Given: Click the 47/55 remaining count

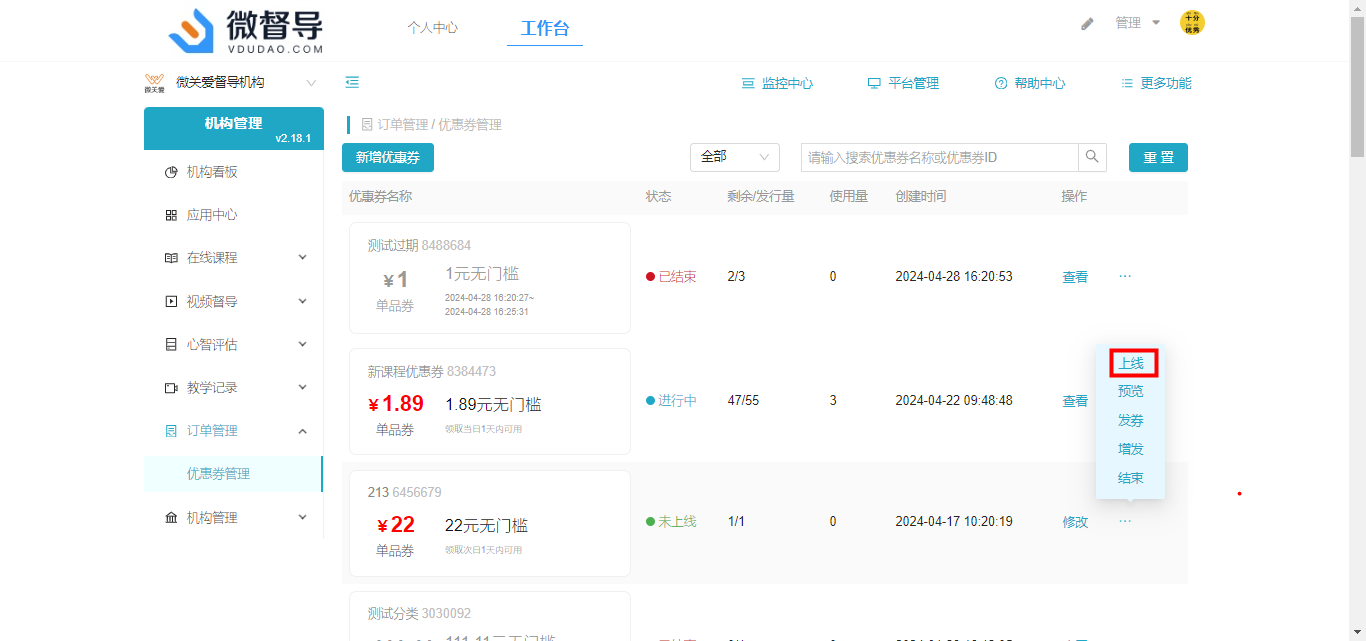Looking at the screenshot, I should pos(743,401).
